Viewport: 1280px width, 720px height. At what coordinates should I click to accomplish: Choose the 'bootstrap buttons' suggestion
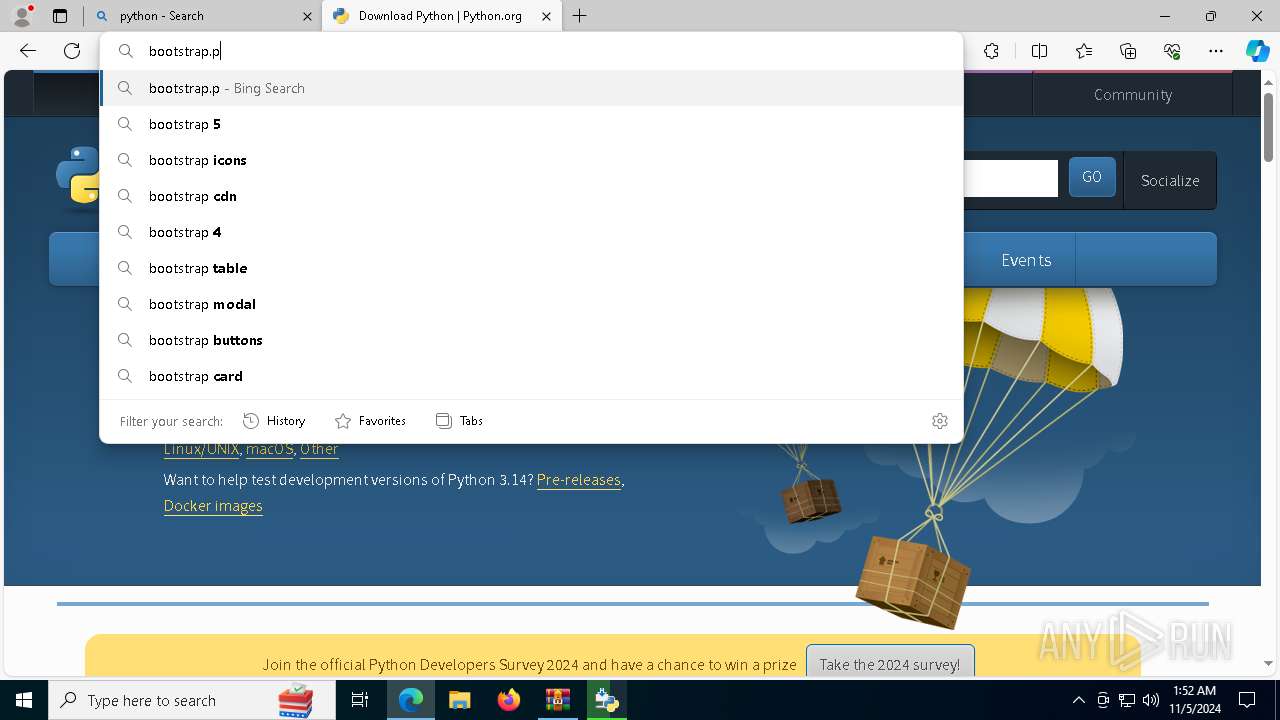coord(532,340)
